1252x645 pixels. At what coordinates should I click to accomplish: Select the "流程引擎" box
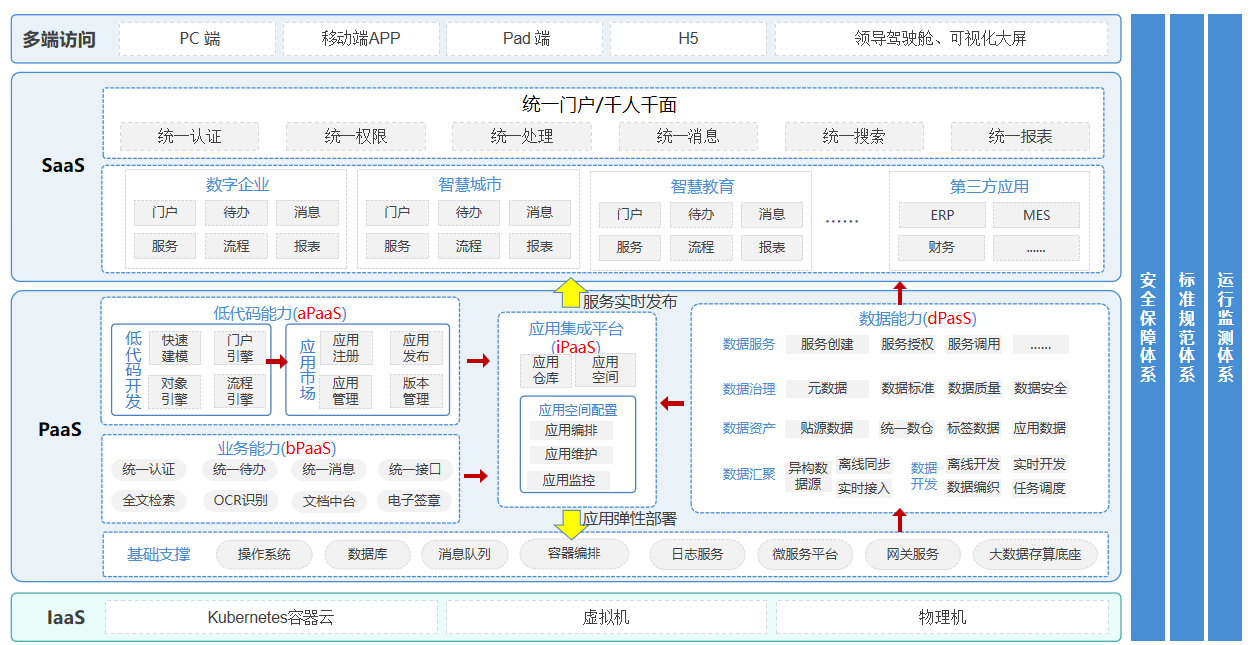(x=240, y=391)
